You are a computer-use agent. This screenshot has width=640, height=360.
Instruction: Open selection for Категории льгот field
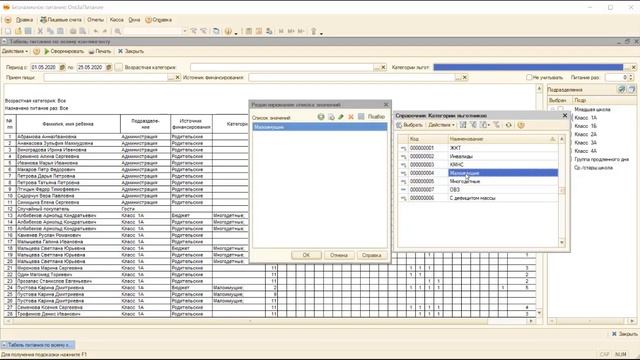pos(627,67)
